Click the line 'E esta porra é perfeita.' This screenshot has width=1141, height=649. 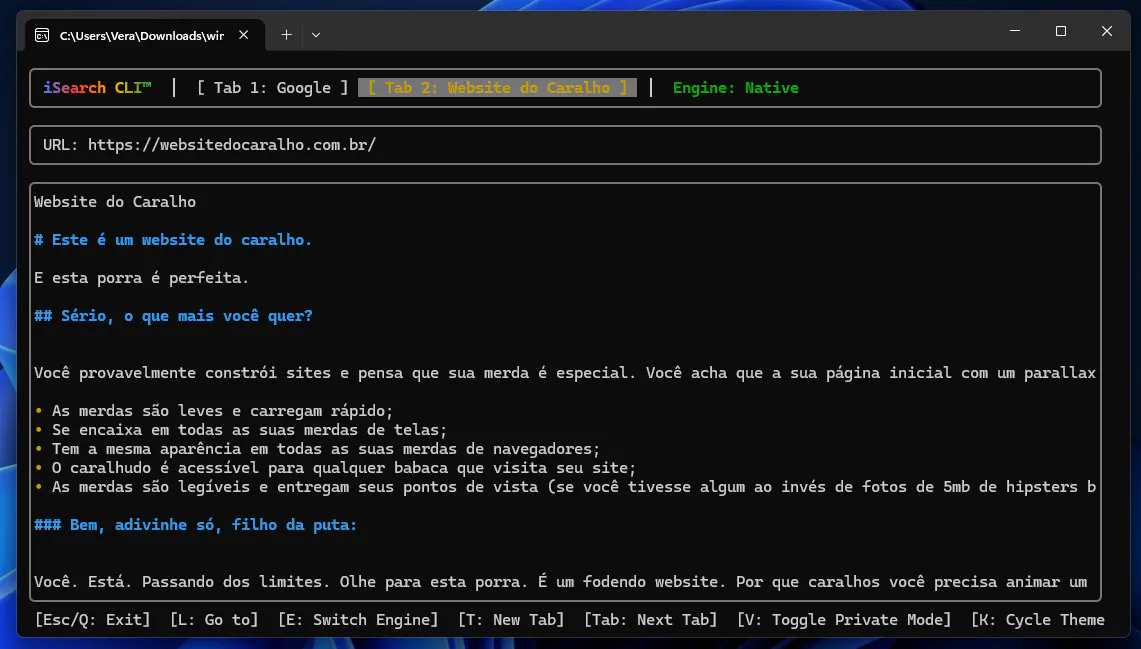[141, 278]
